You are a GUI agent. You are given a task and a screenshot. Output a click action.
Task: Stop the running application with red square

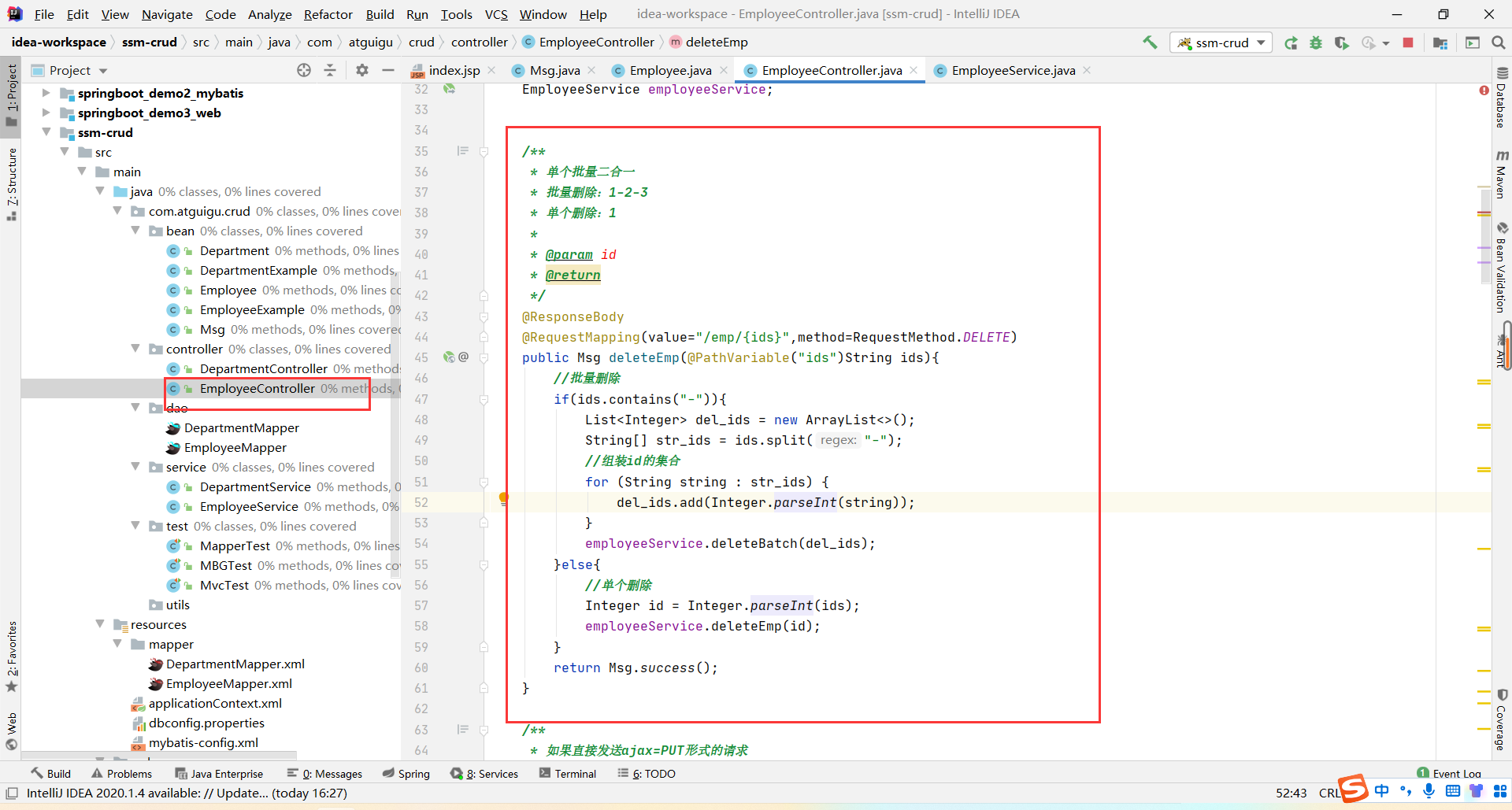click(1408, 43)
